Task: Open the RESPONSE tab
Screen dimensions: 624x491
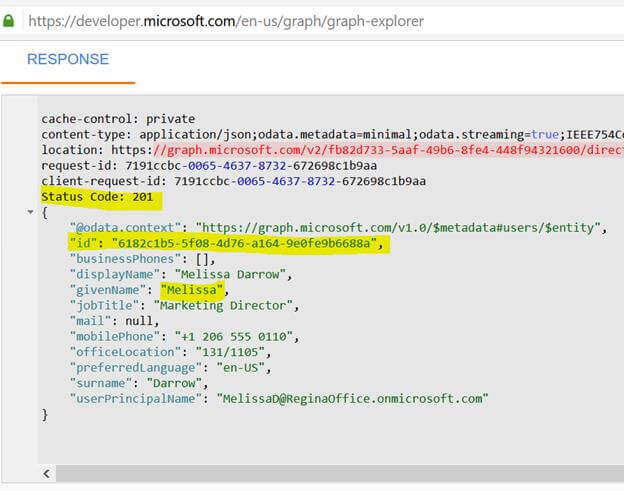Action: coord(68,59)
